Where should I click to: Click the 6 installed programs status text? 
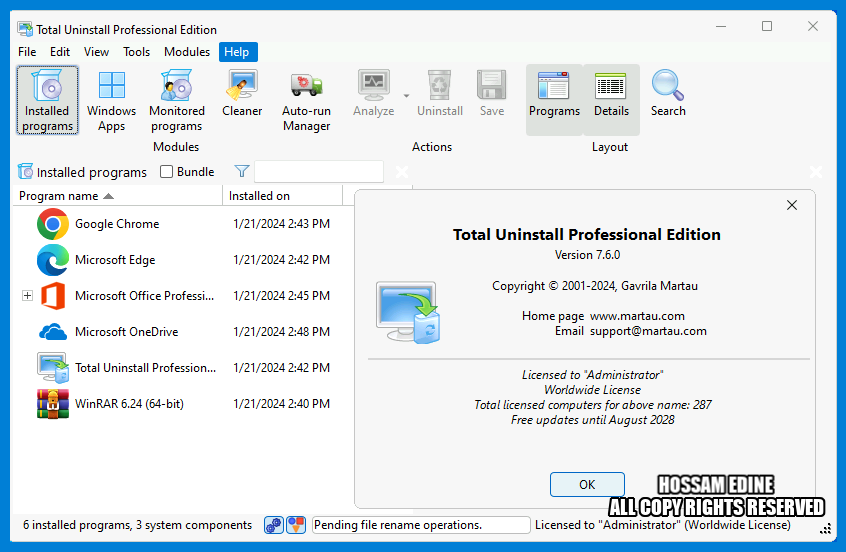pyautogui.click(x=138, y=524)
